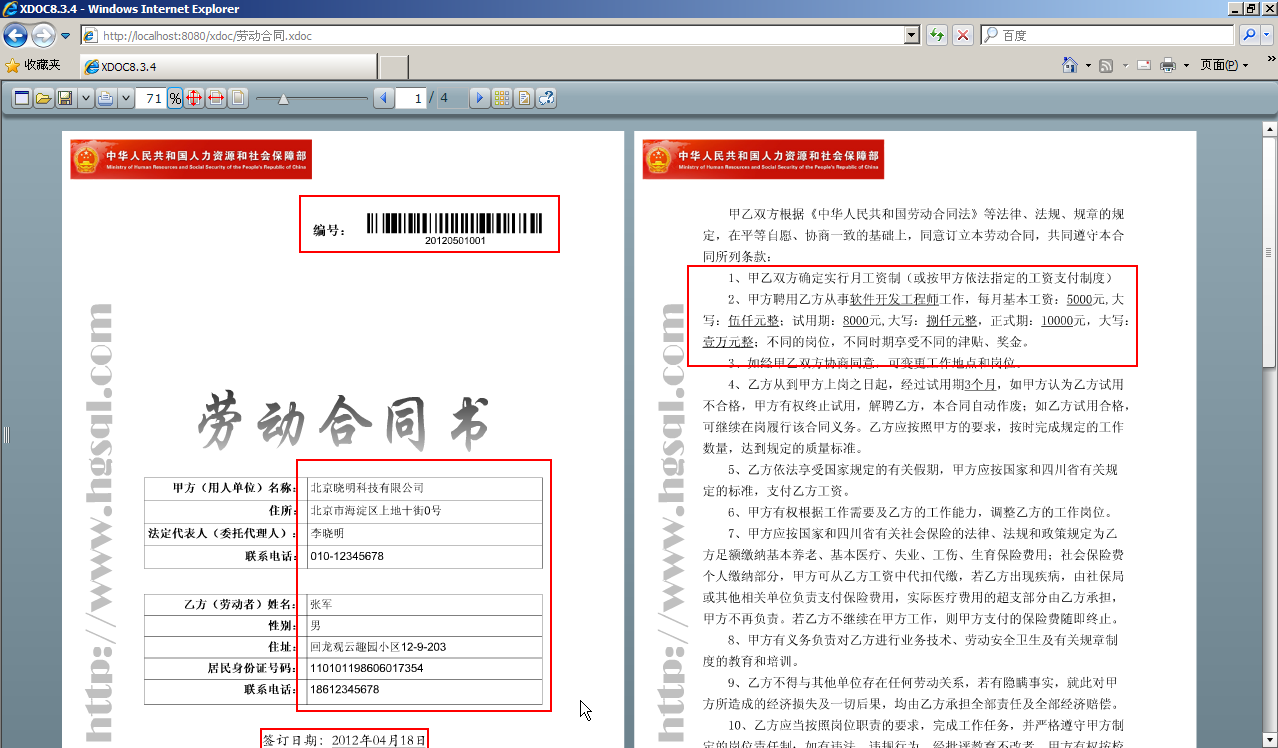Screen dimensions: 1278x748
Task: Print the document using XDOC printer icon
Action: [x=106, y=98]
